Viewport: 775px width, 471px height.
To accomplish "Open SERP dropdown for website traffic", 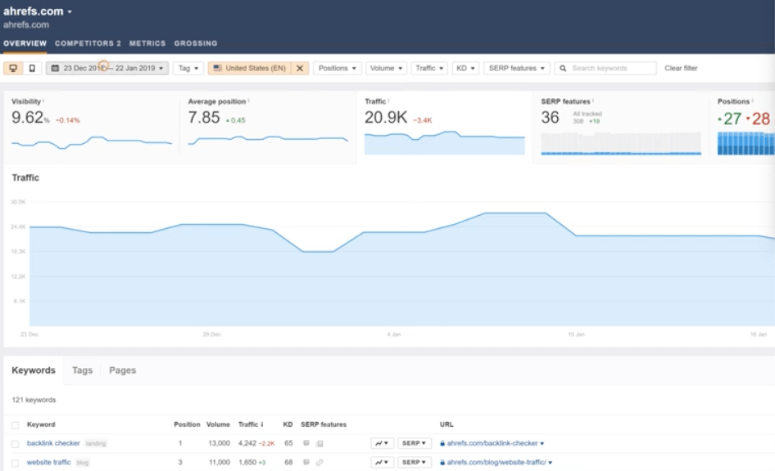I will coord(414,462).
